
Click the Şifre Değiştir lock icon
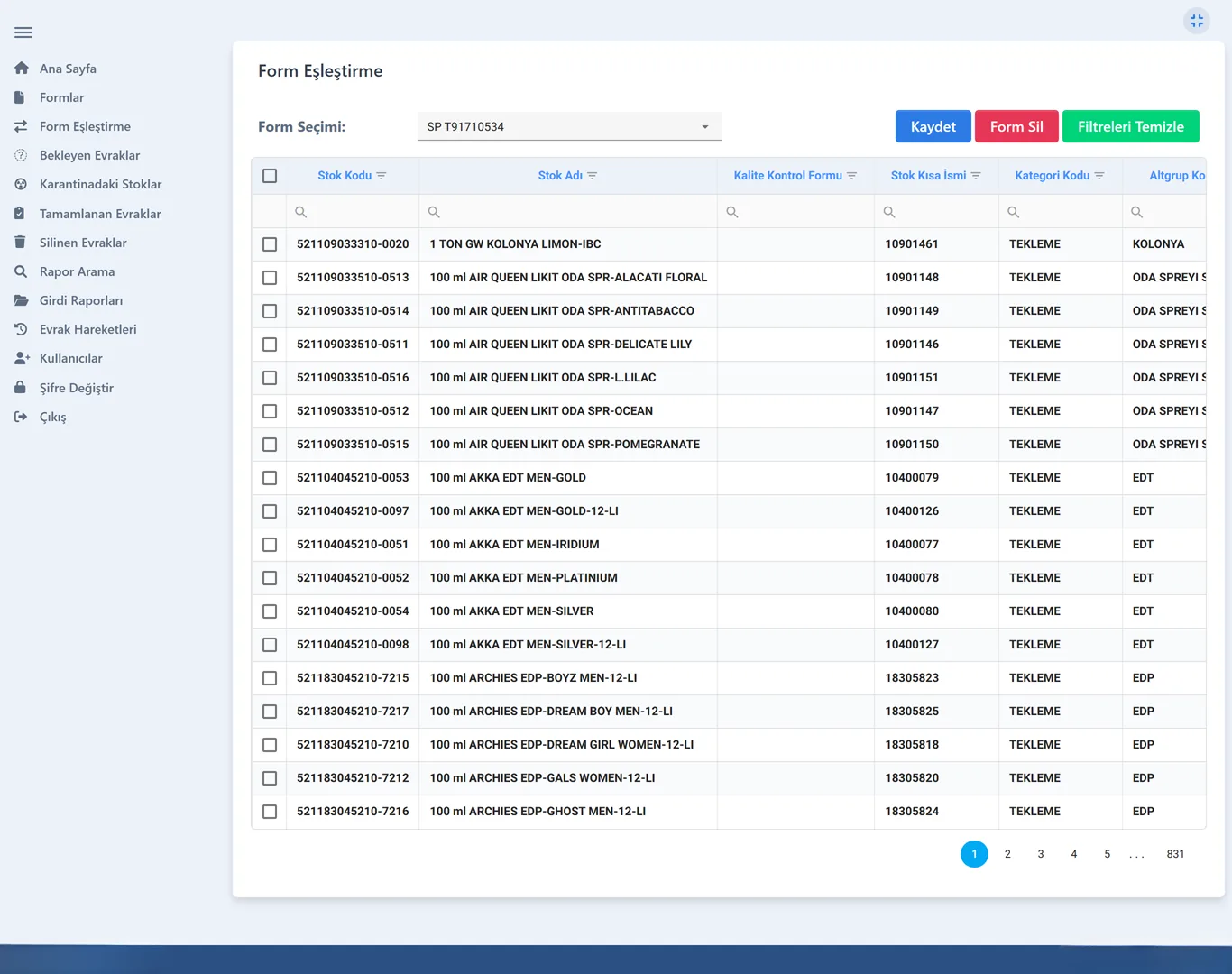[21, 388]
